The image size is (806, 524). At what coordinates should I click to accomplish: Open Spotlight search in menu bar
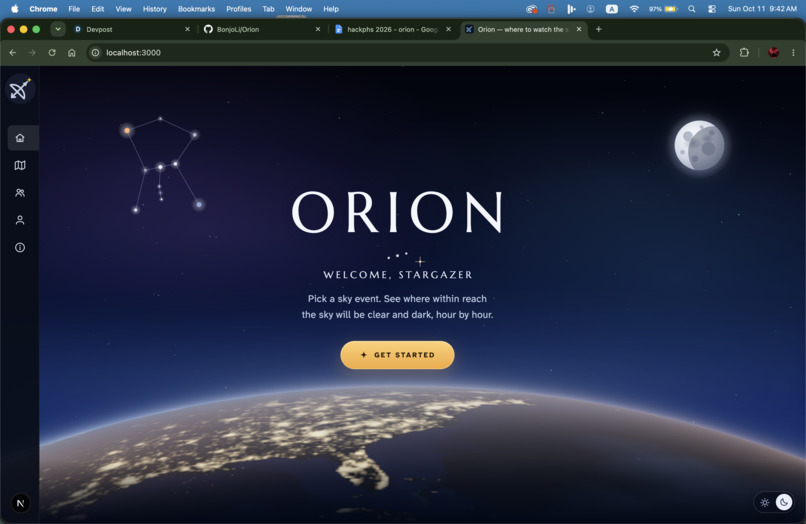[692, 9]
